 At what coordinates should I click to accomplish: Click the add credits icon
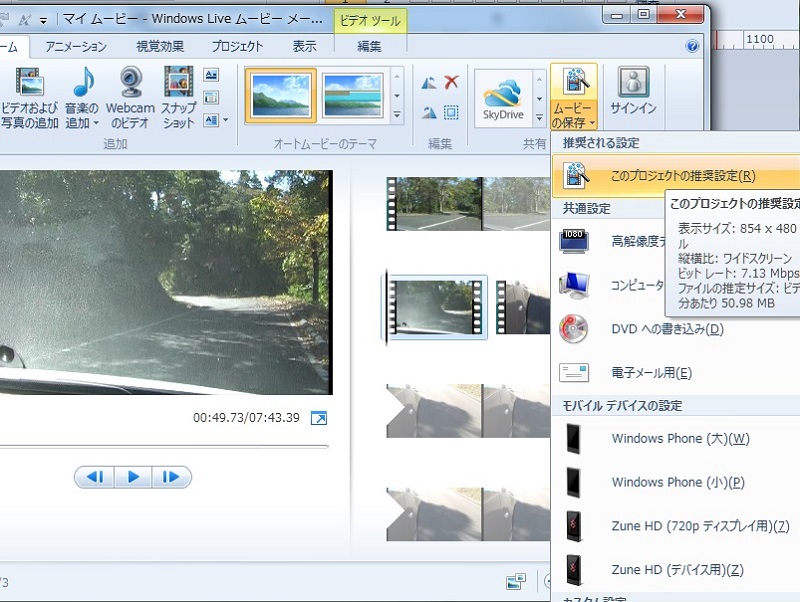coord(211,120)
